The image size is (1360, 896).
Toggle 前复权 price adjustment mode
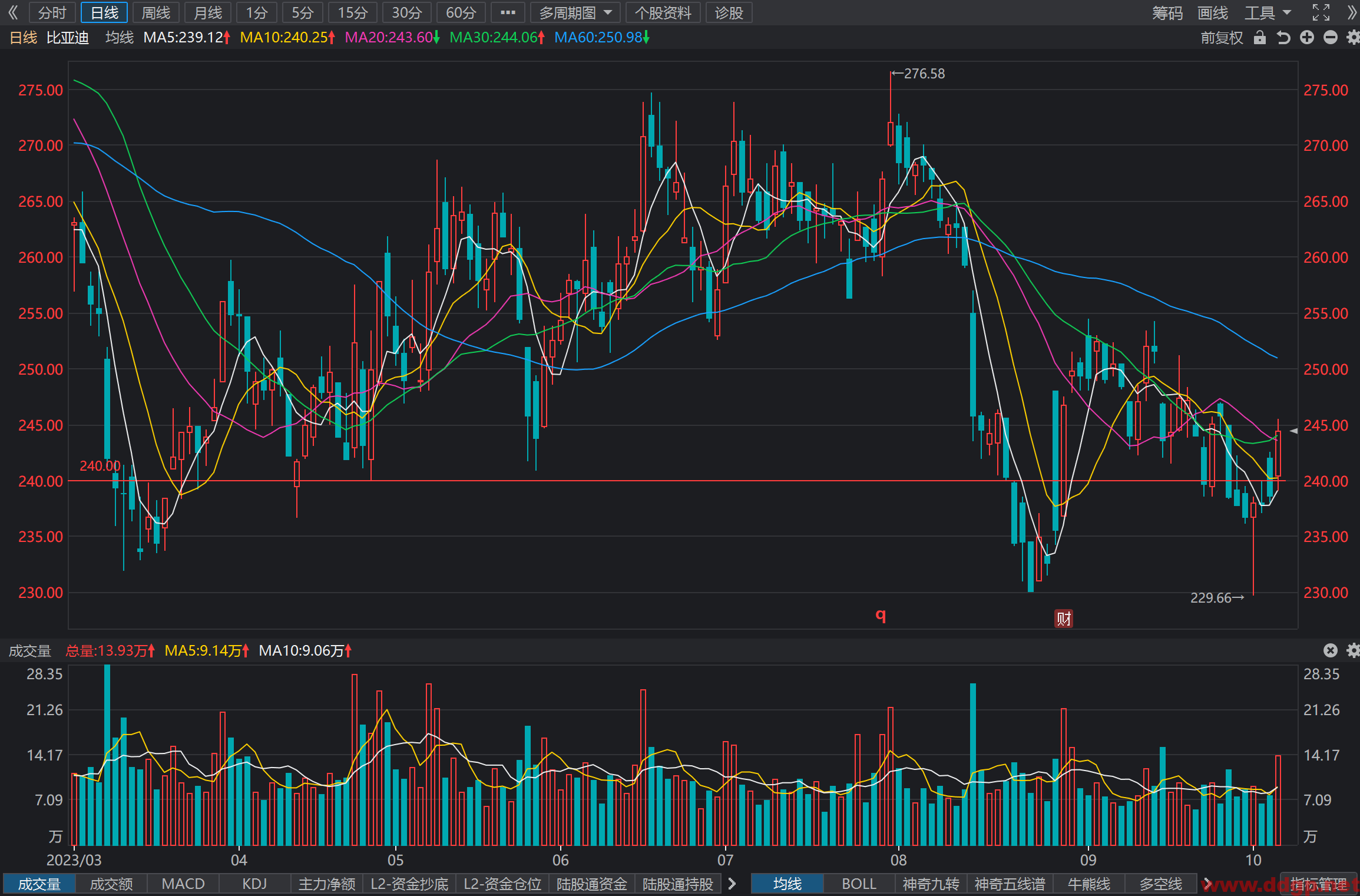click(1222, 38)
